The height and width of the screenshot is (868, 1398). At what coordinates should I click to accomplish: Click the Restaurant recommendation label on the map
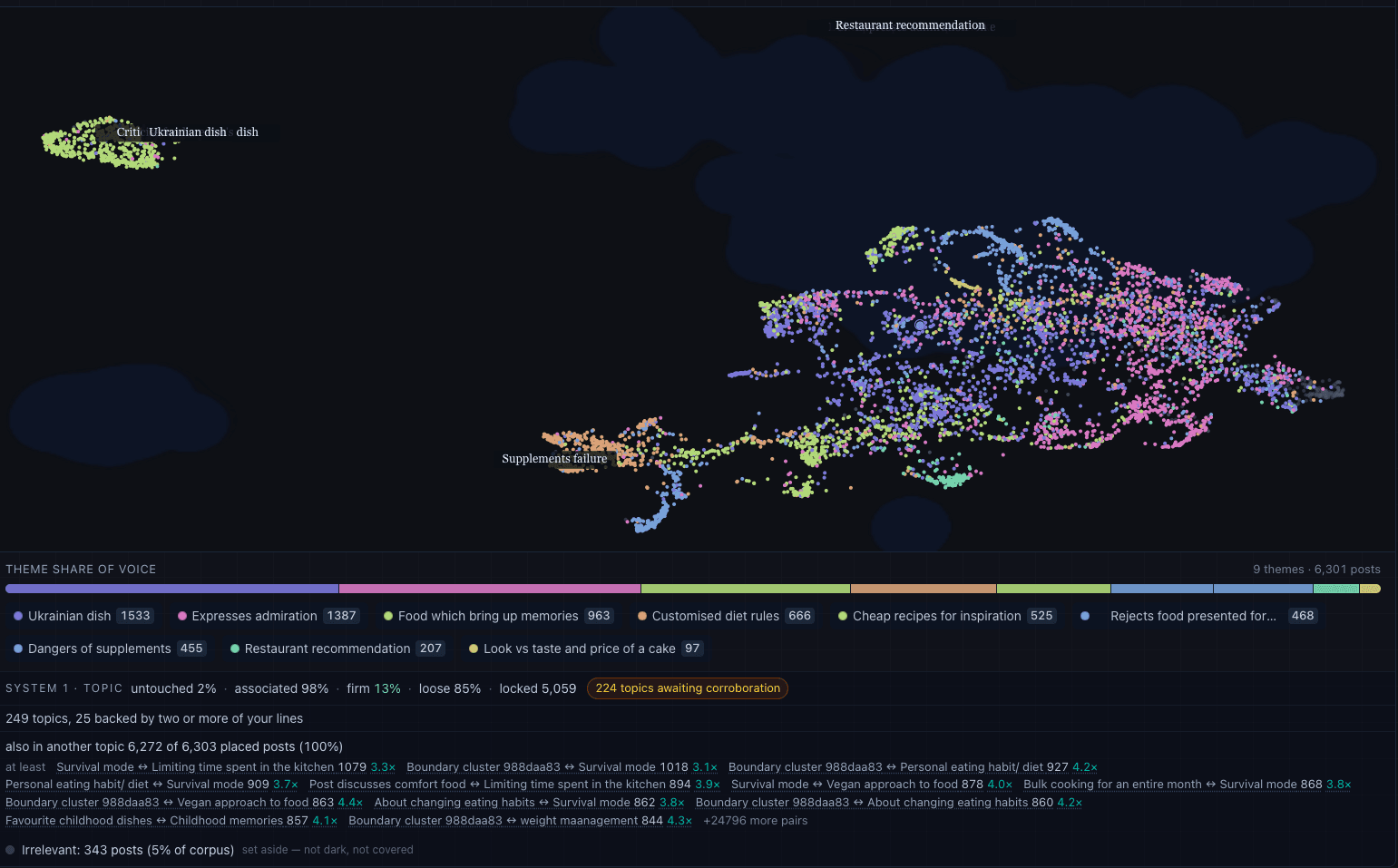click(910, 25)
